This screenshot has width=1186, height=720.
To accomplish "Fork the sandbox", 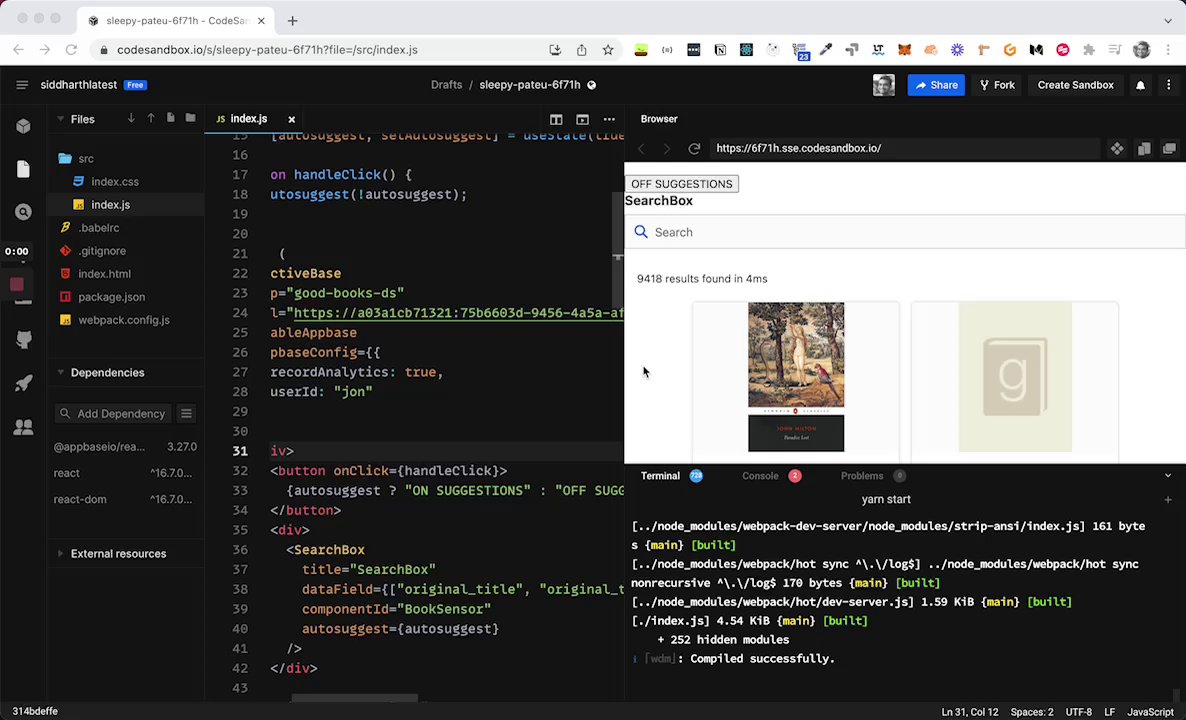I will [x=997, y=85].
